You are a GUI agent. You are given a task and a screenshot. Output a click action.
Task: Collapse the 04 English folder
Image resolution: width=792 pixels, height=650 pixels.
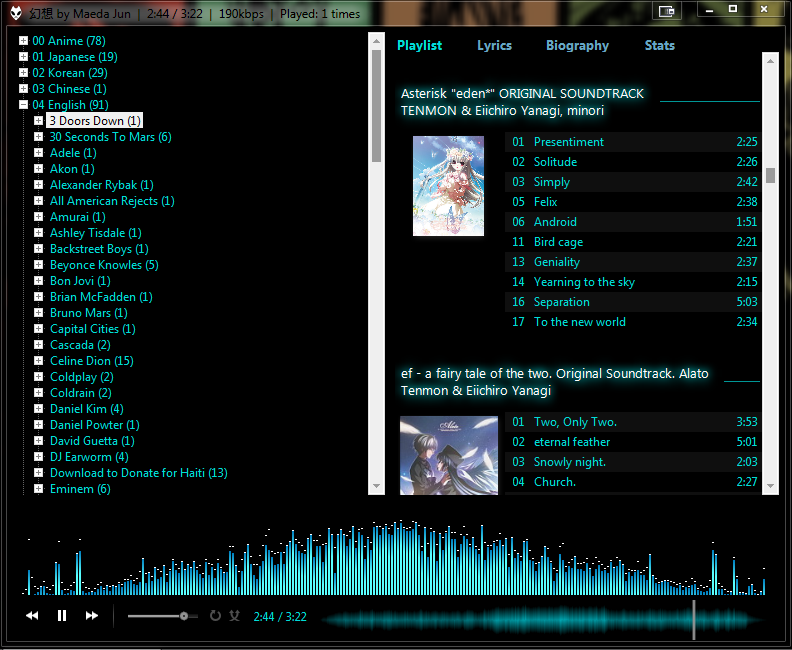[23, 105]
